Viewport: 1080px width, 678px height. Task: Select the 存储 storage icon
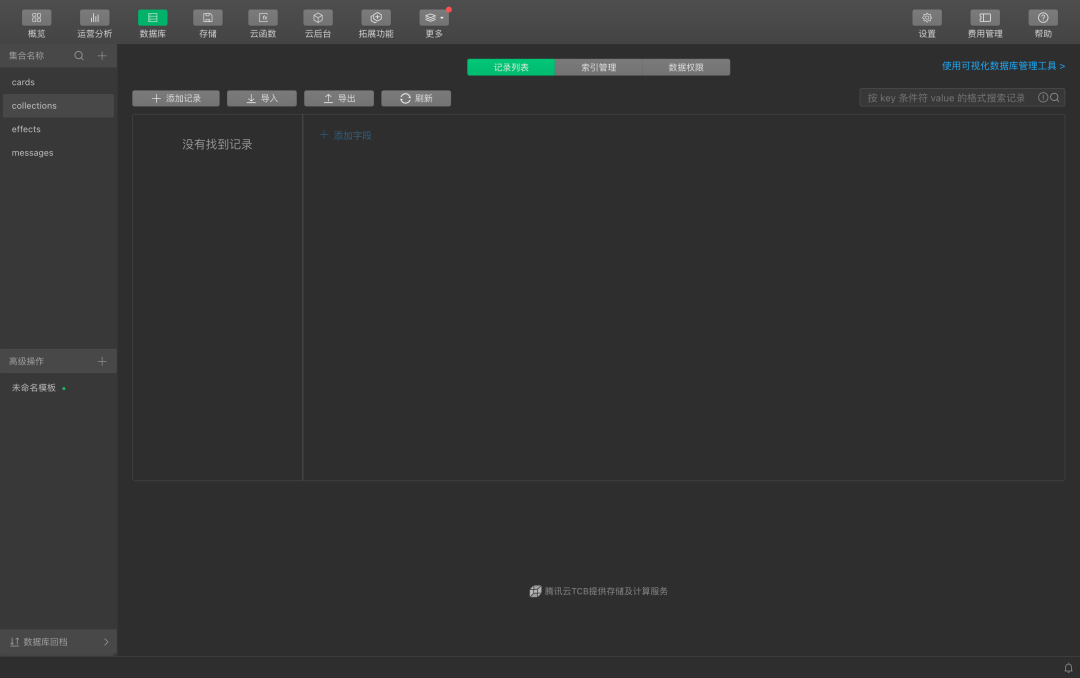(x=207, y=18)
